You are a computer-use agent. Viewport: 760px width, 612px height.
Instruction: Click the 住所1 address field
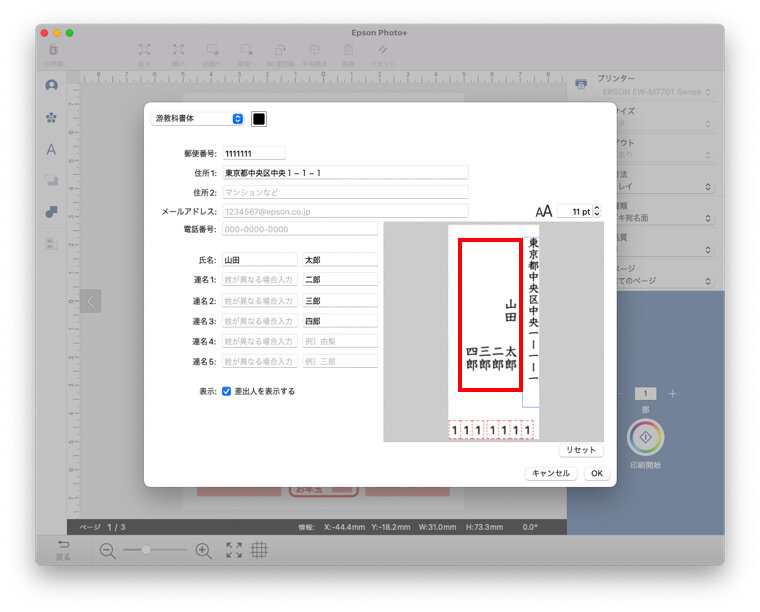[345, 173]
